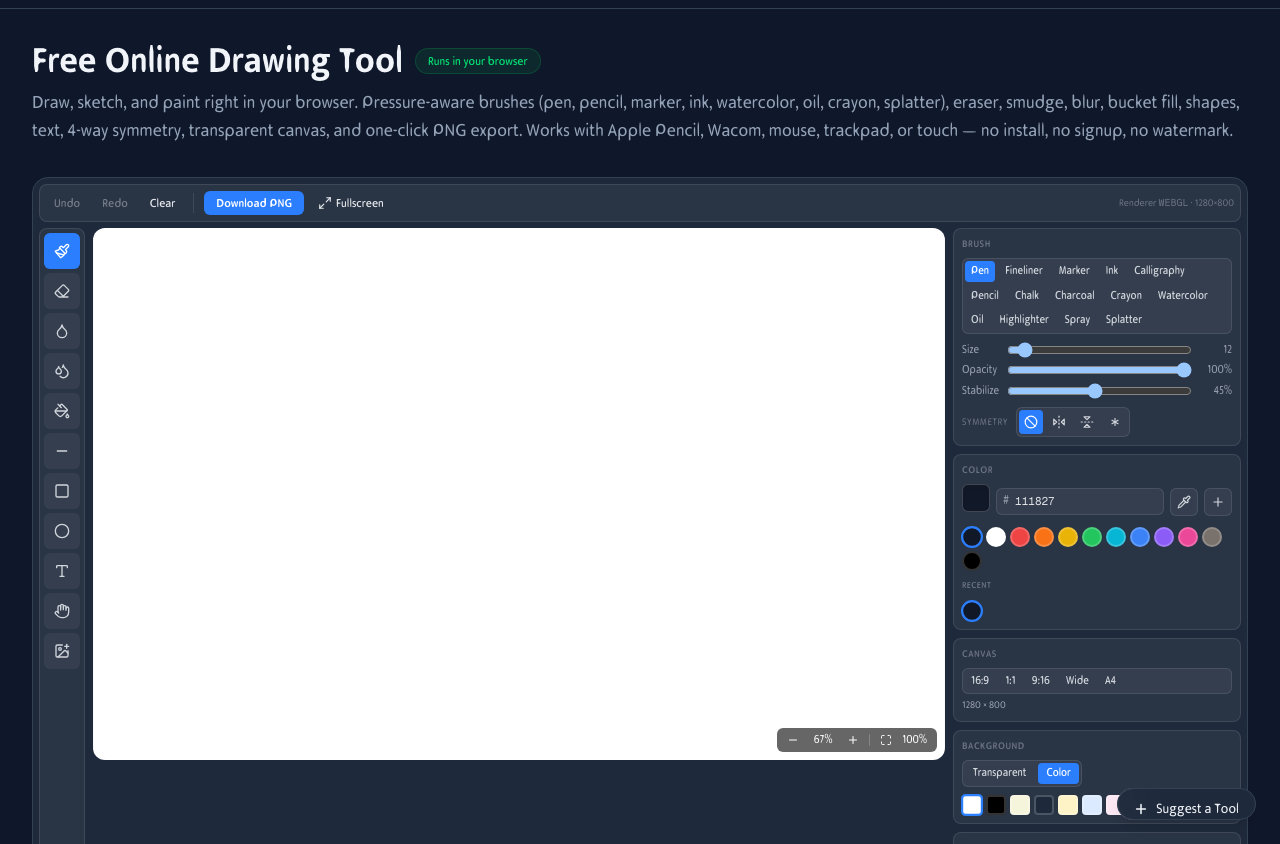Adjust the Stabilize slider
The height and width of the screenshot is (844, 1280).
pos(1099,391)
